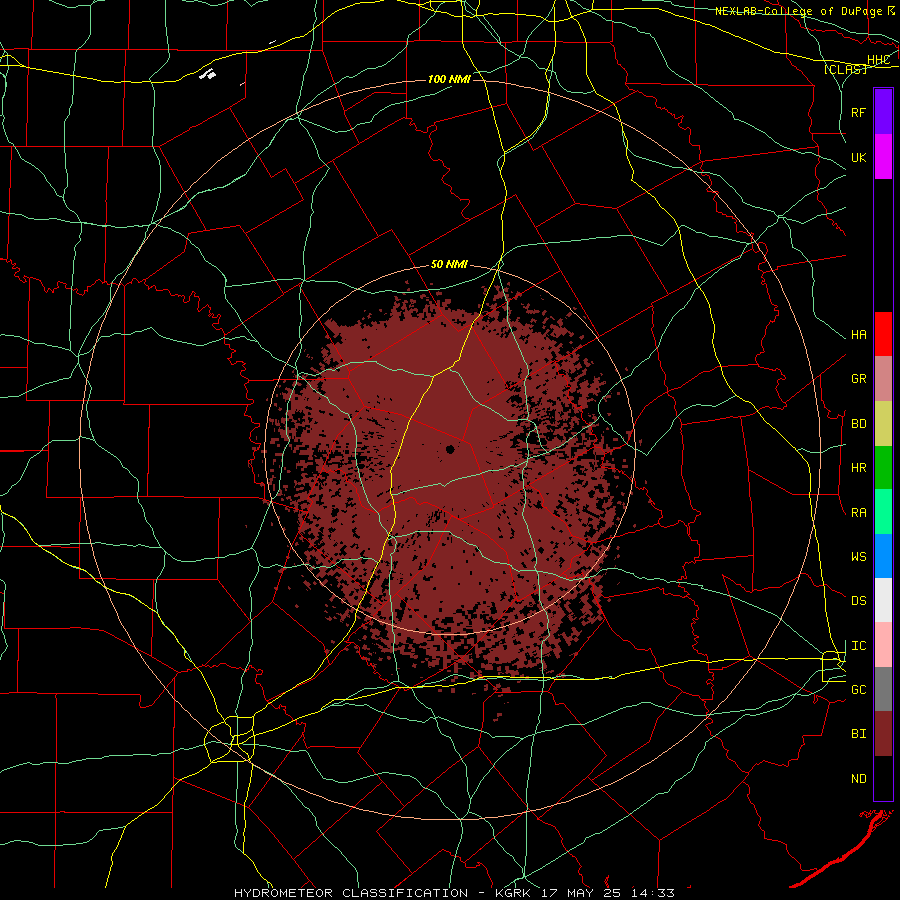This screenshot has height=900, width=900.
Task: Select the BD yellow legend block
Action: coord(883,424)
